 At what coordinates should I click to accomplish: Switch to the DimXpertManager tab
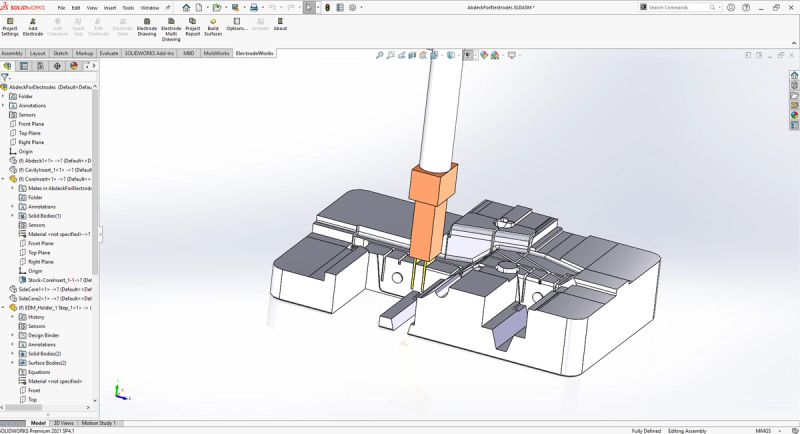click(x=57, y=66)
